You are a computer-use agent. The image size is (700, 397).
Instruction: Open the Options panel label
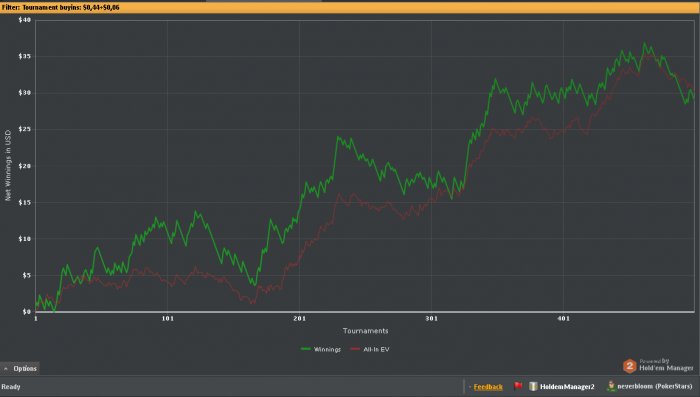(25, 368)
